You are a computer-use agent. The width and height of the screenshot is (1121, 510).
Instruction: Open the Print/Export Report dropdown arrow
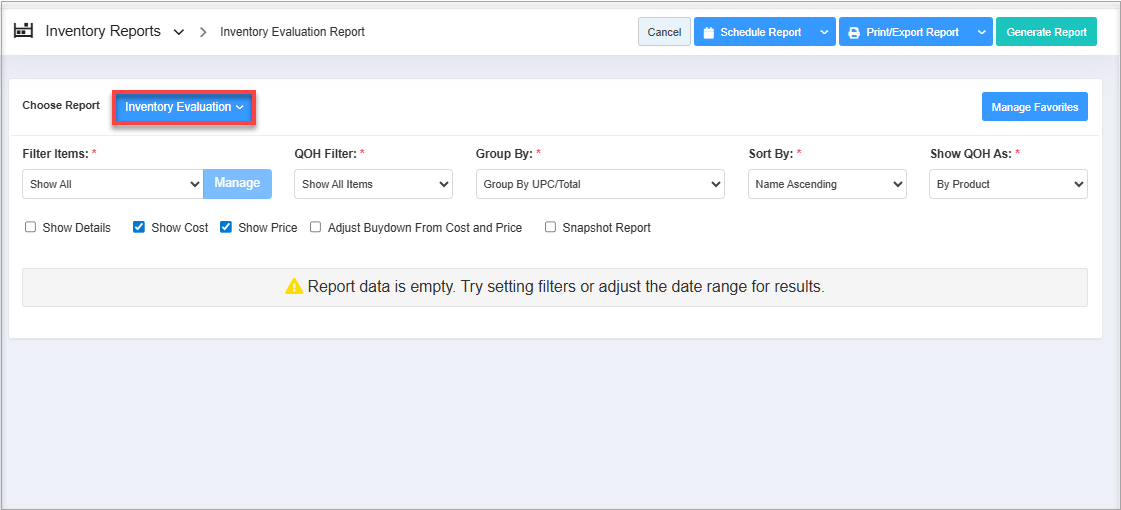(980, 32)
